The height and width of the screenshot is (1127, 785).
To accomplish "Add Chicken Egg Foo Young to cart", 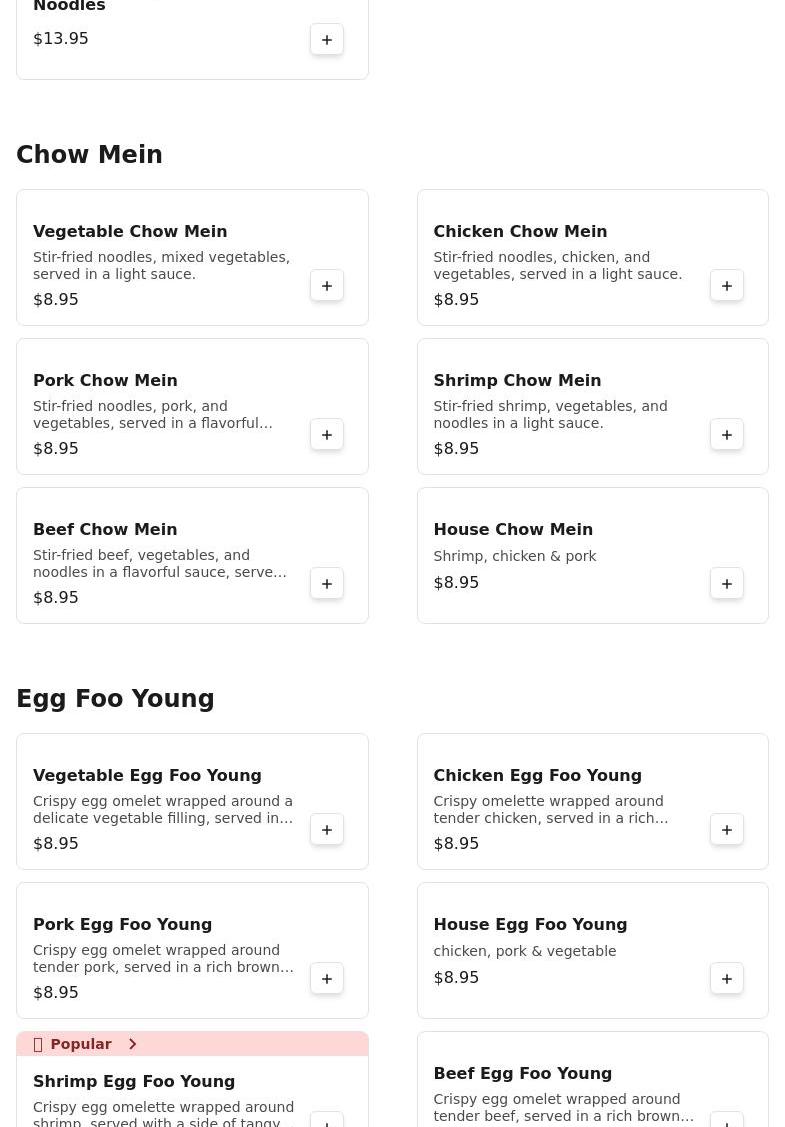I will point(727,830).
